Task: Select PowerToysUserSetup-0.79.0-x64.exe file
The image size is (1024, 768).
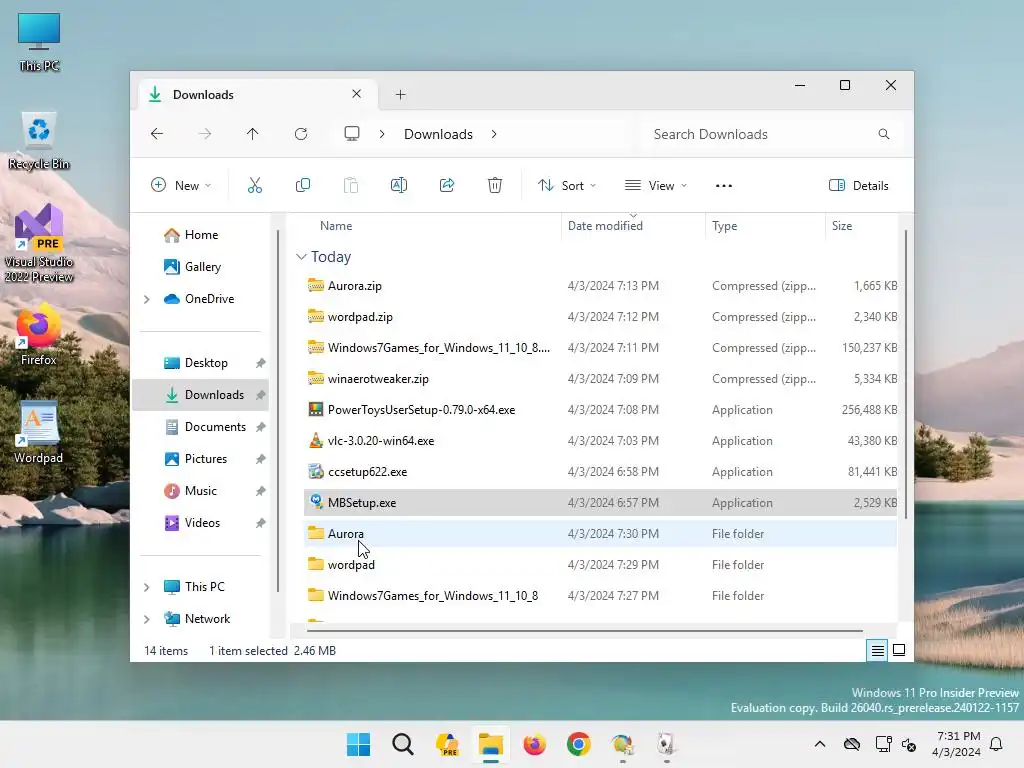Action: (601, 410)
